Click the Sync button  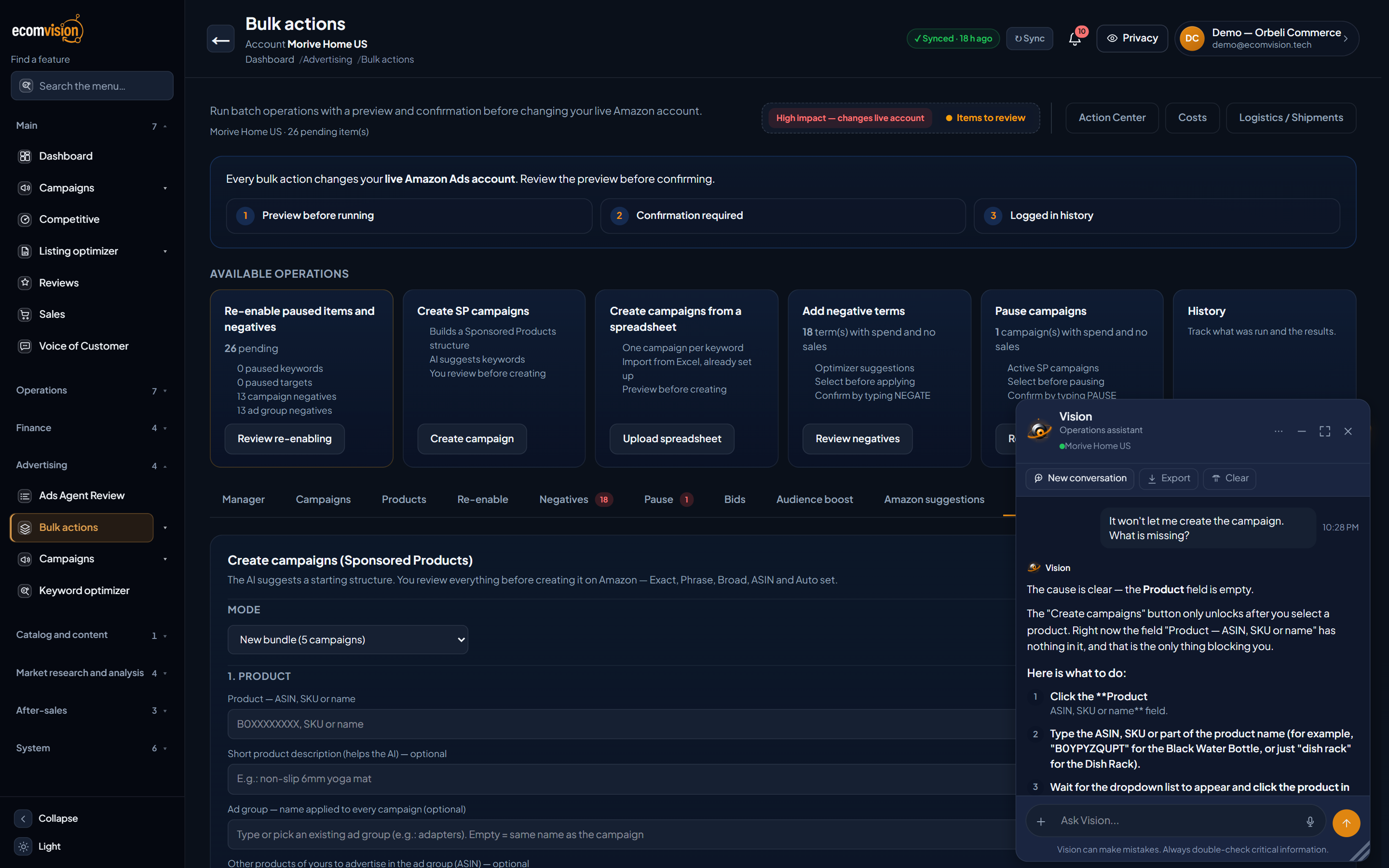[1029, 39]
